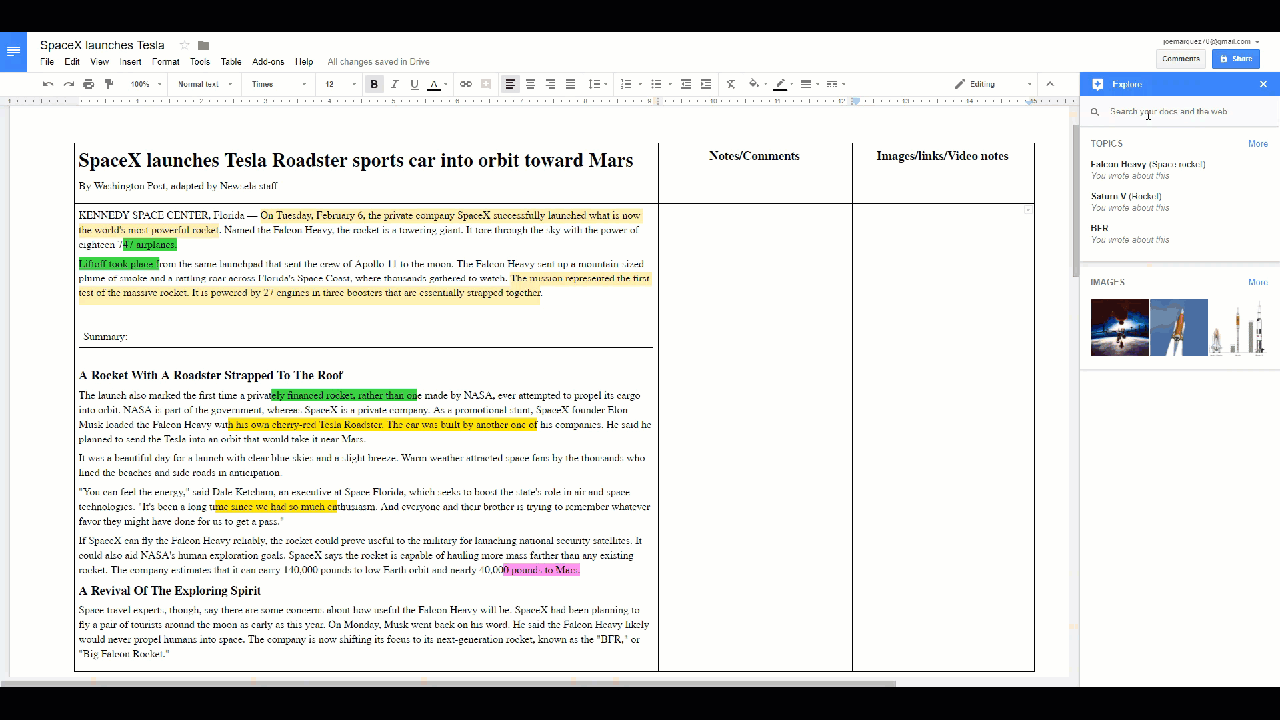Screen dimensions: 1280x720
Task: Decrease the paragraph indent
Action: pos(686,84)
